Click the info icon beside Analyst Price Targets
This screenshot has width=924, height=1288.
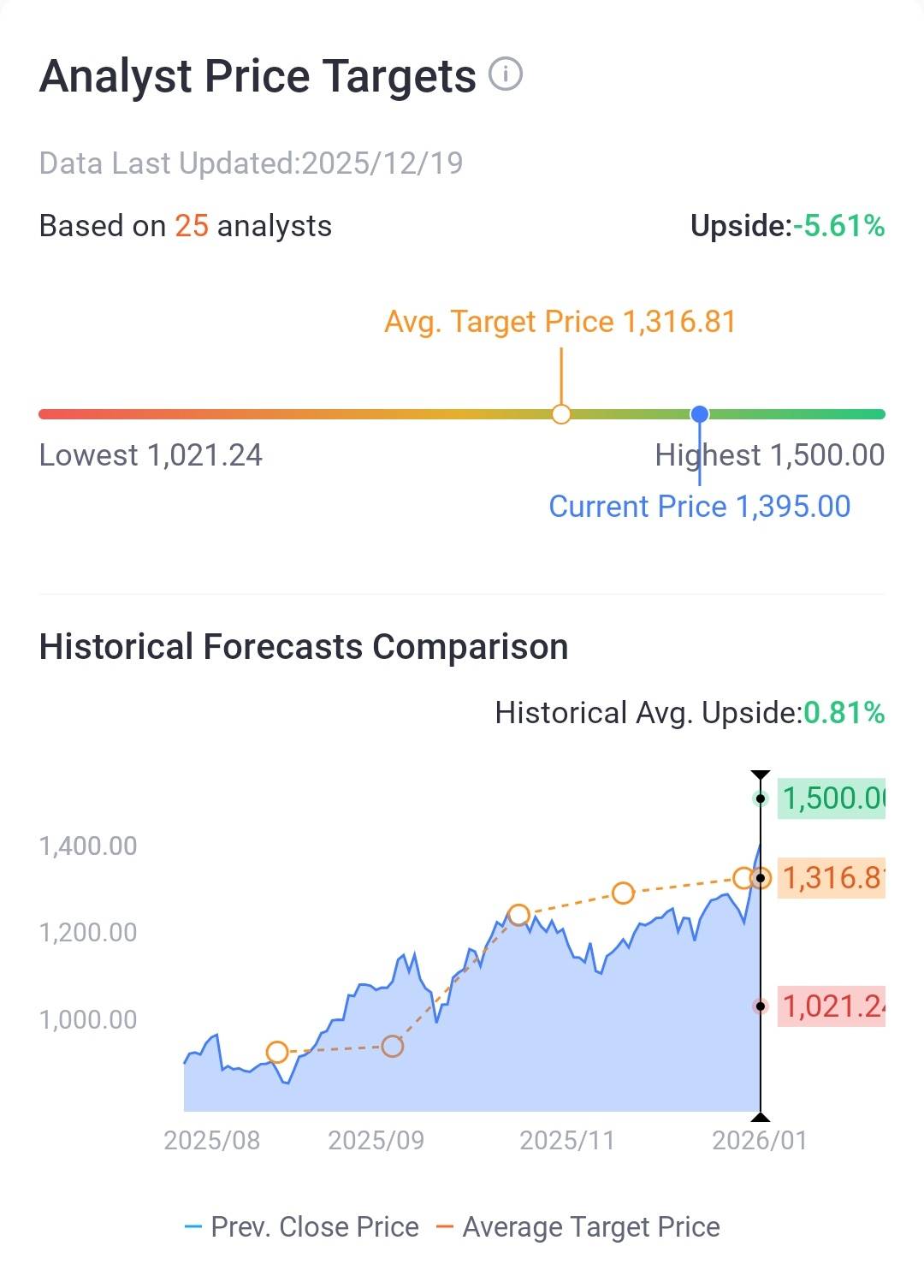(x=505, y=74)
